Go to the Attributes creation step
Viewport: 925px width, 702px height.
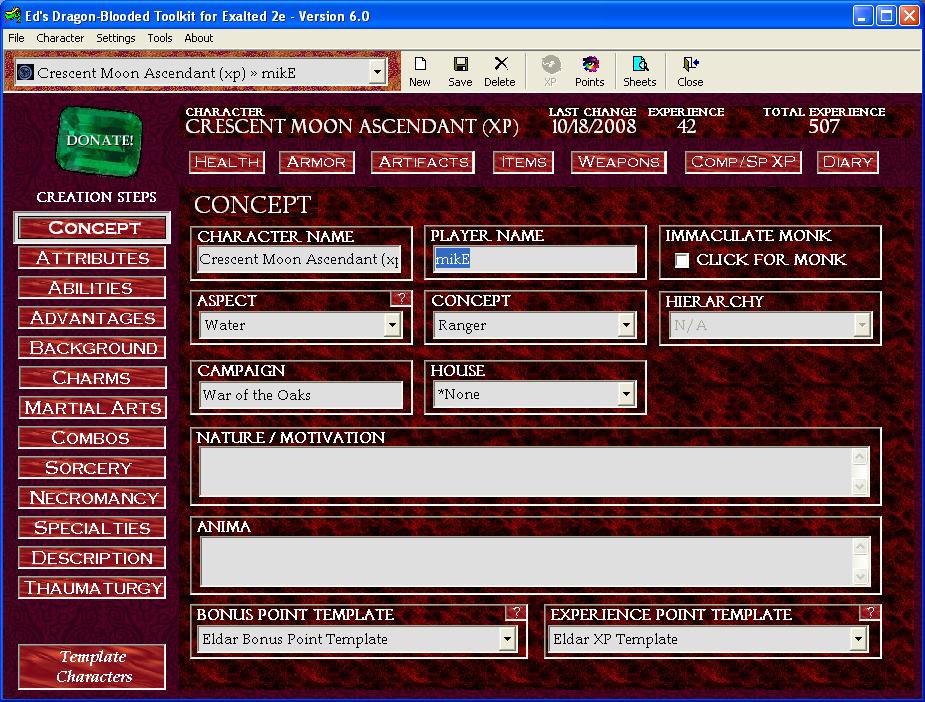pyautogui.click(x=92, y=258)
